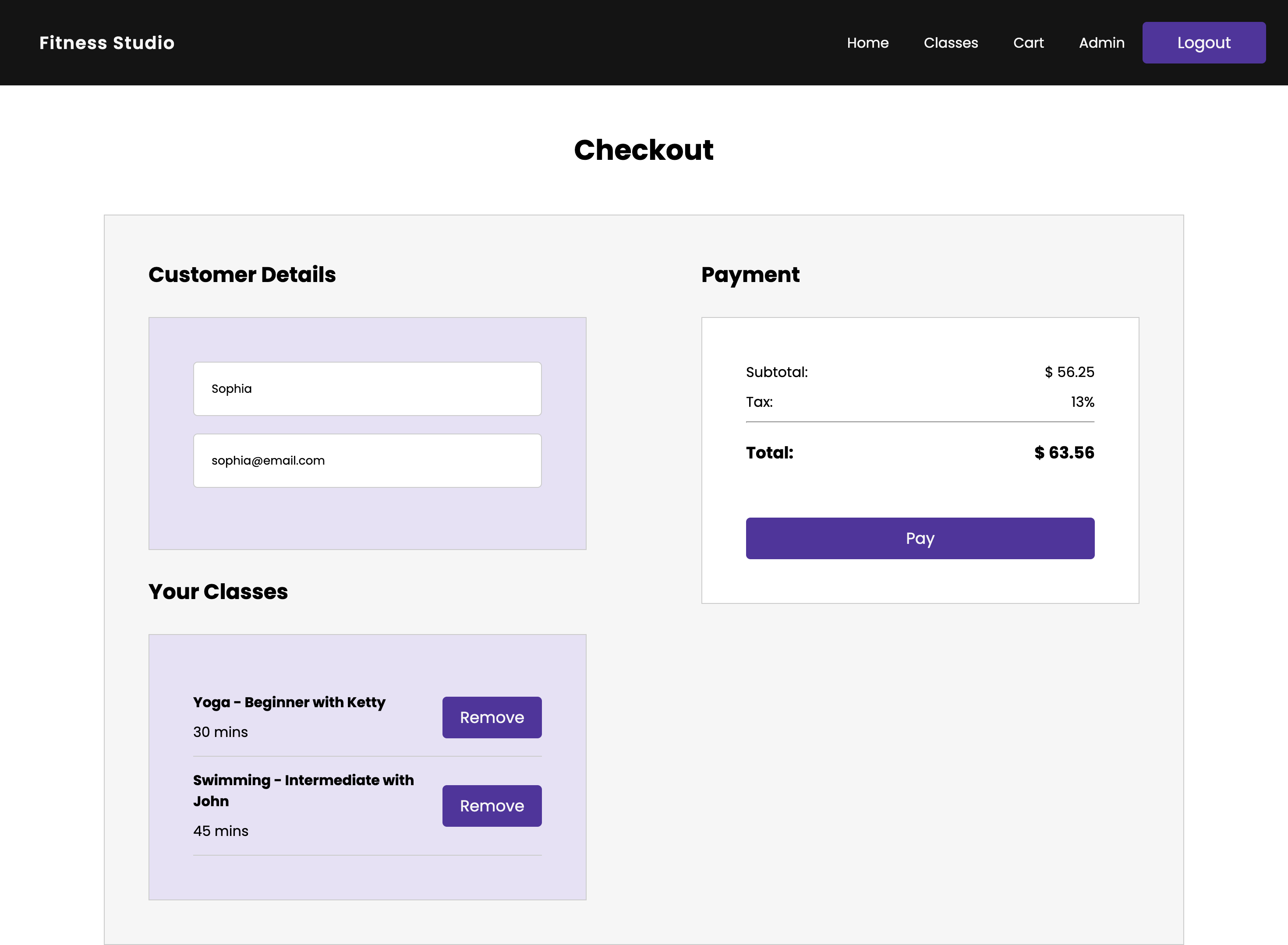This screenshot has height=945, width=1288.
Task: Click the Customer Details heading
Action: pyautogui.click(x=242, y=275)
